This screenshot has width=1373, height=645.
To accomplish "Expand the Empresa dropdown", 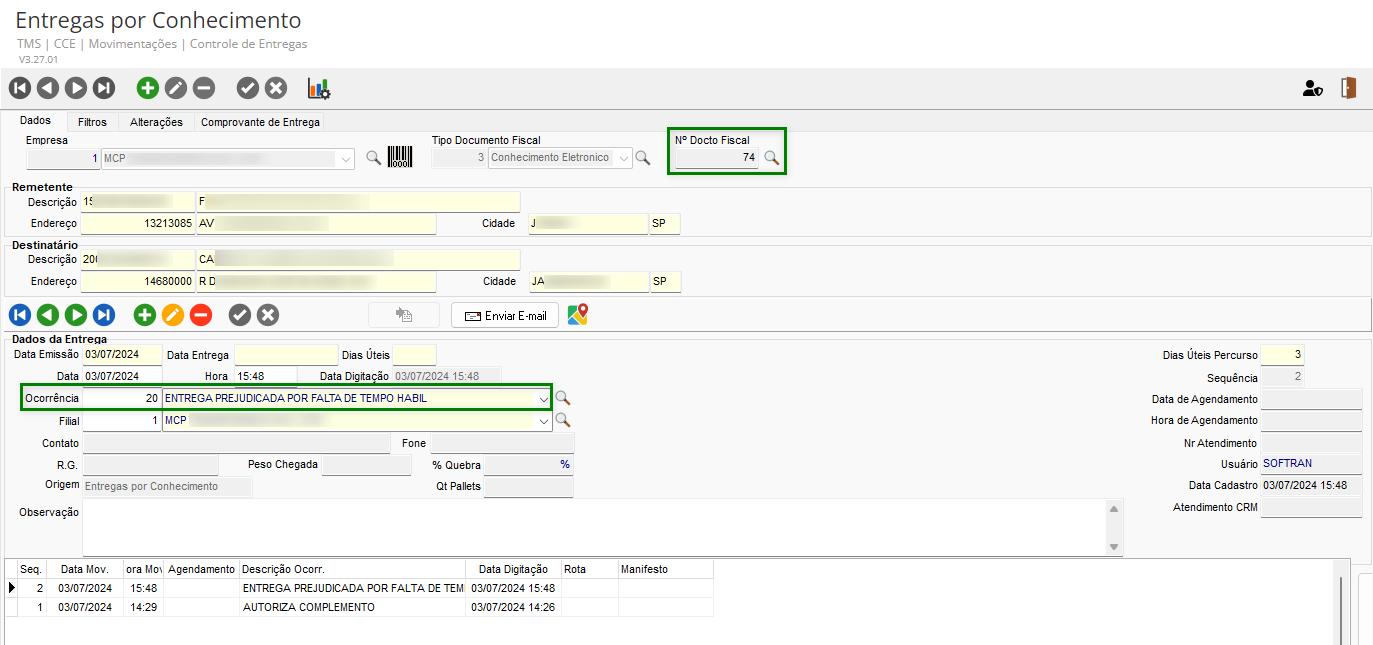I will (346, 158).
